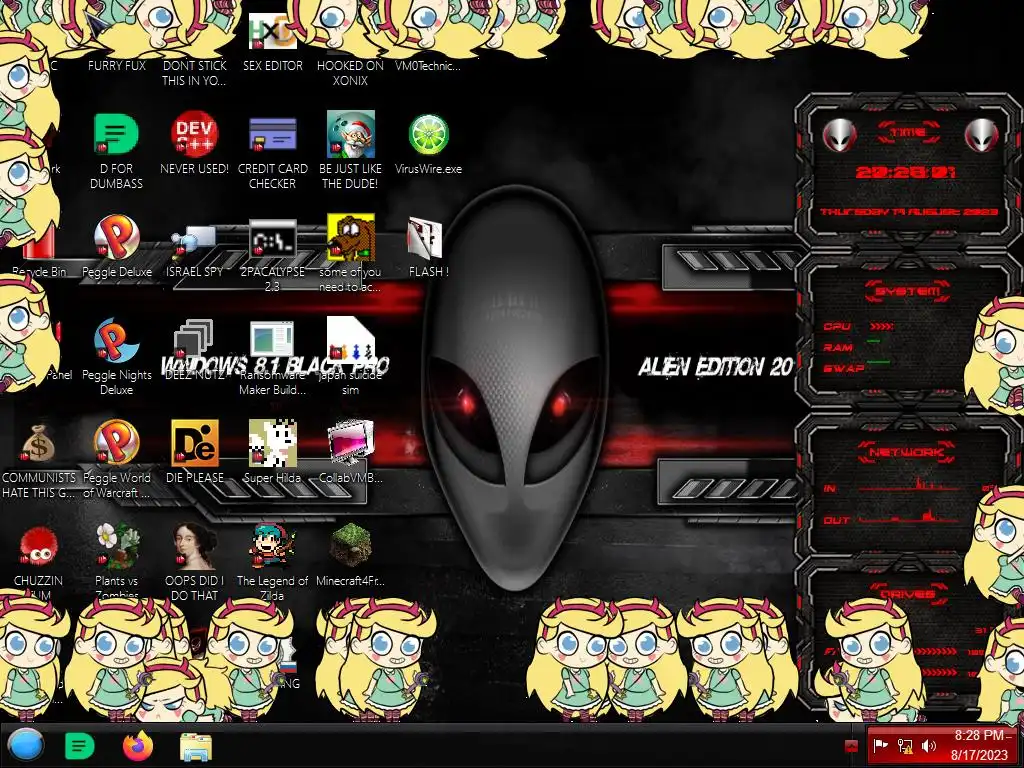Launch Super Hilda game icon
1024x768 pixels.
272,443
